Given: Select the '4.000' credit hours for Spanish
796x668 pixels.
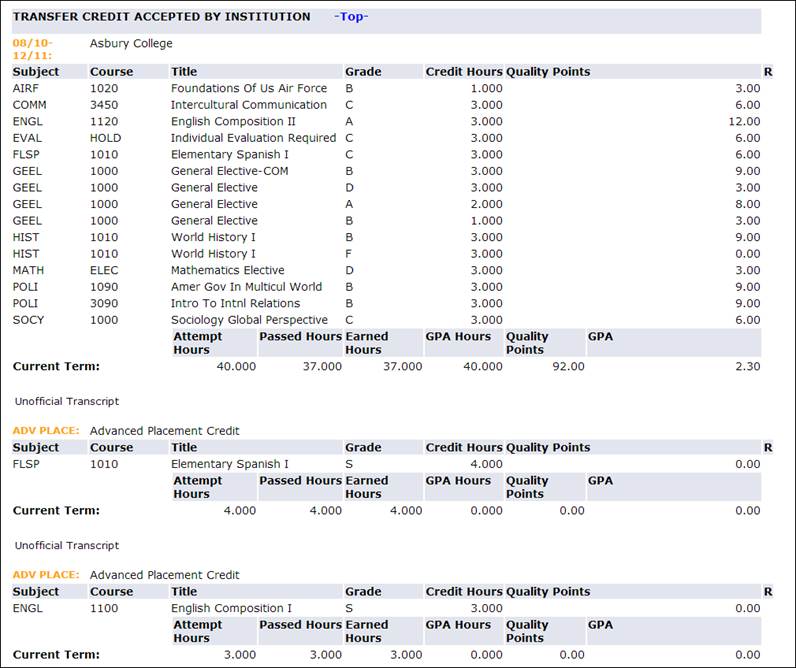Looking at the screenshot, I should 486,464.
